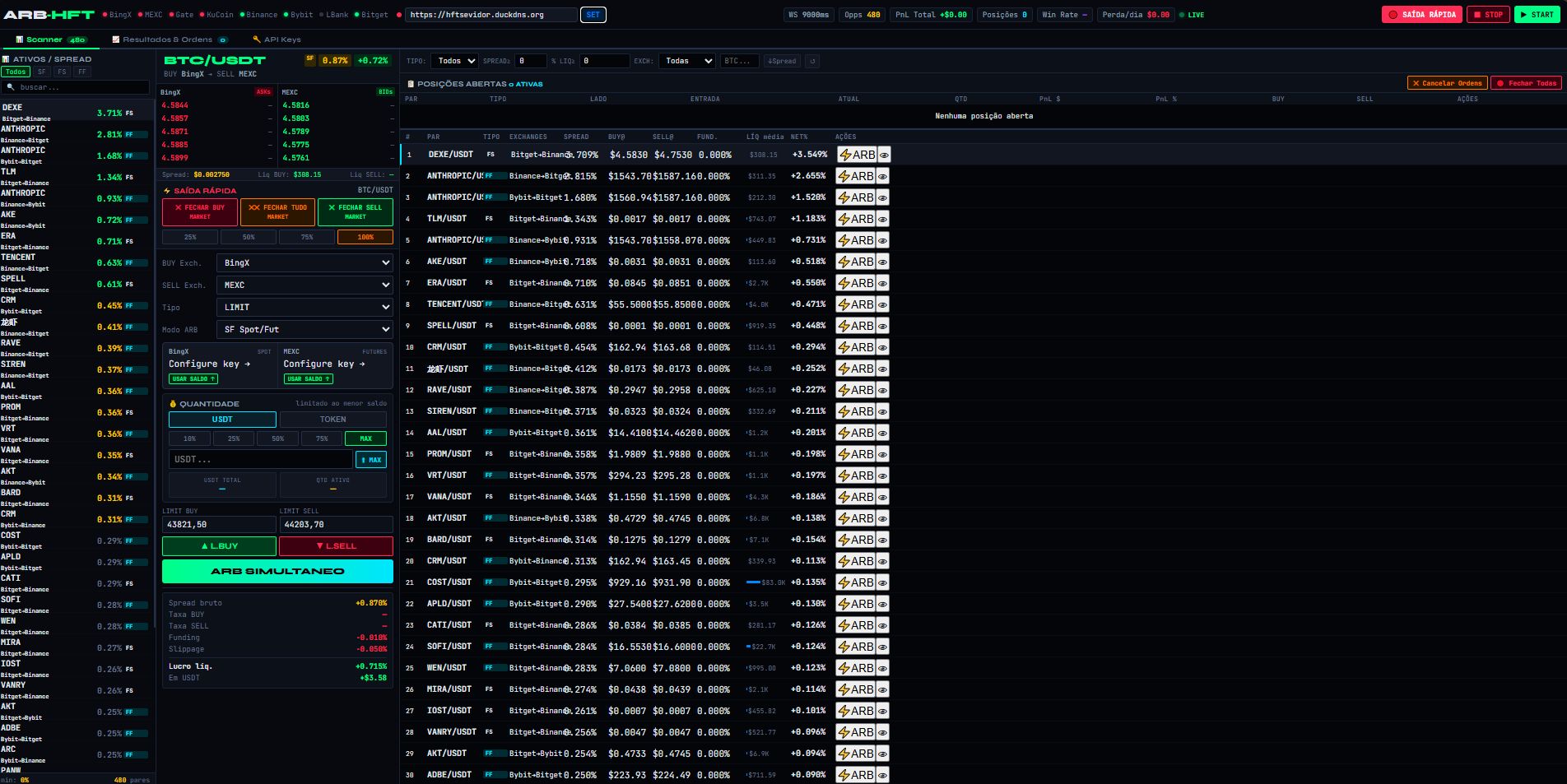Open the SELL Exch. MEXC dropdown
Viewport: 1567px width, 784px height.
(x=305, y=285)
